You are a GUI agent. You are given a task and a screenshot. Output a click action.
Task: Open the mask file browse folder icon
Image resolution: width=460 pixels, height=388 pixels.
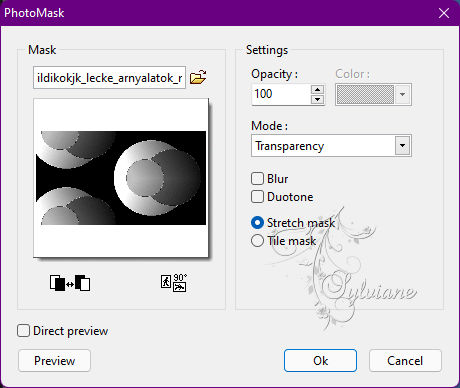[198, 77]
